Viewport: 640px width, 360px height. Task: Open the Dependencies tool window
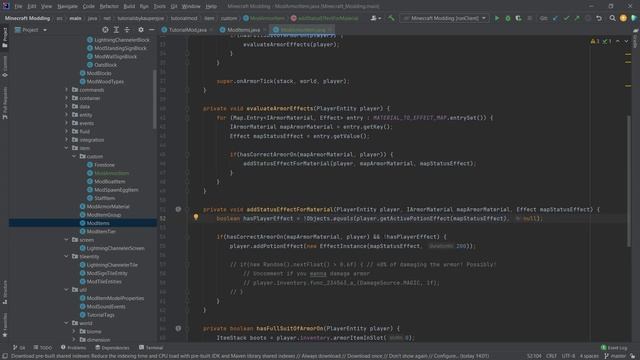coord(112,348)
